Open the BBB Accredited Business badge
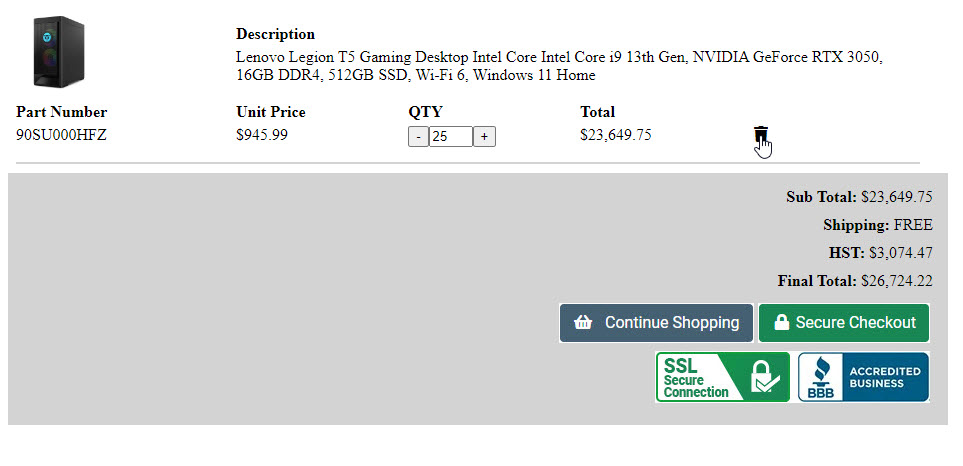Viewport: 963px width, 466px height. click(862, 377)
